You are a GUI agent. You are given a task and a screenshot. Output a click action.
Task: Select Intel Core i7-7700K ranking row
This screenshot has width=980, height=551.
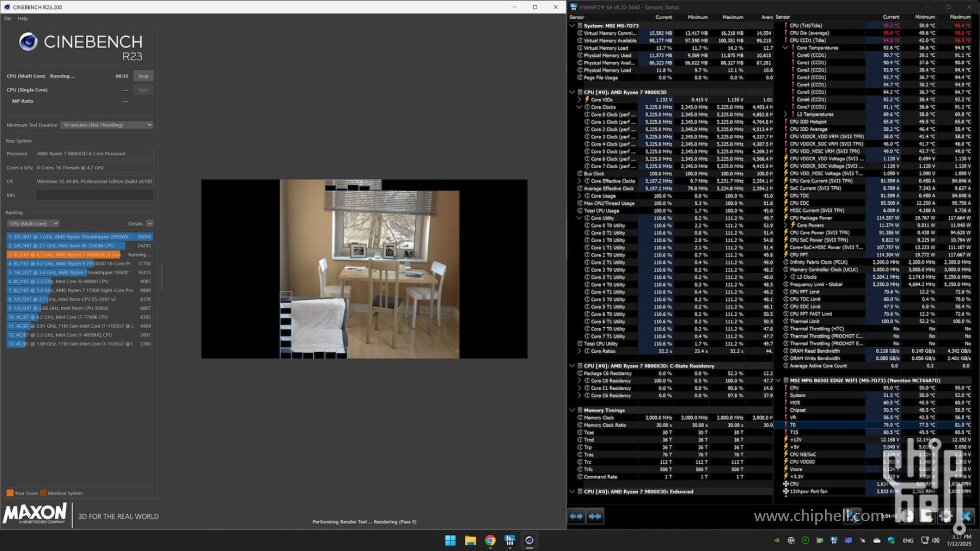pyautogui.click(x=79, y=317)
